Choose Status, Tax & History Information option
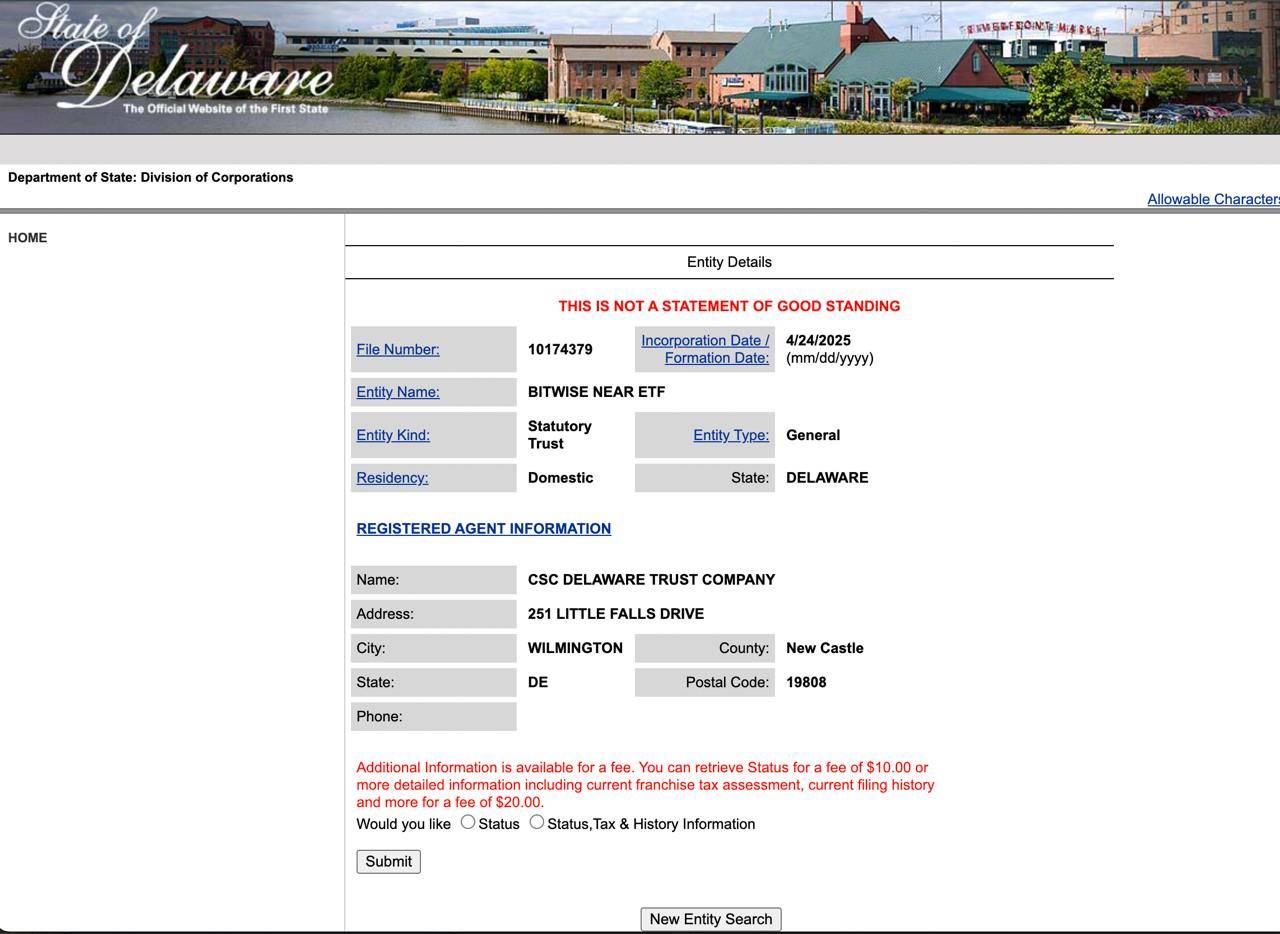The height and width of the screenshot is (934, 1280). coord(537,822)
